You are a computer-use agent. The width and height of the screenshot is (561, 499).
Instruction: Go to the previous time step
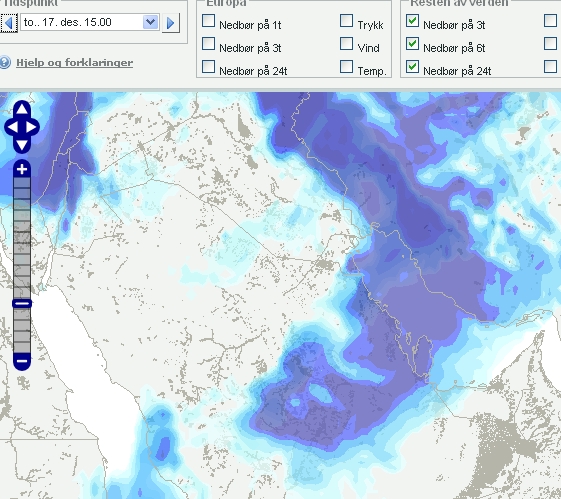click(9, 23)
